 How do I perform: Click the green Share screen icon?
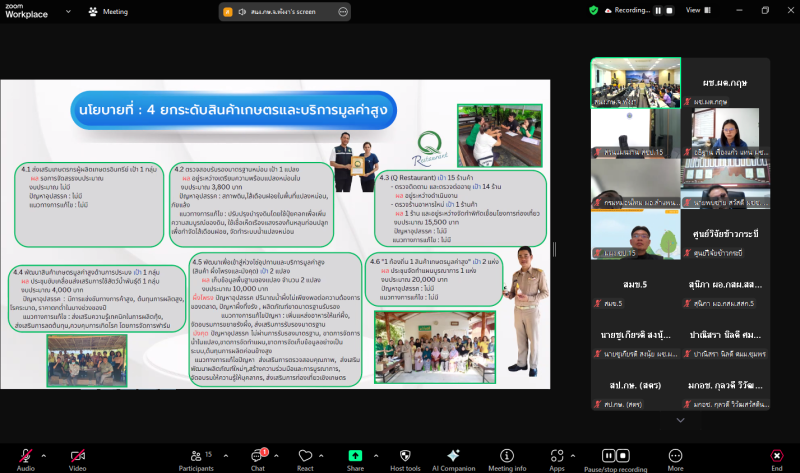[x=355, y=454]
